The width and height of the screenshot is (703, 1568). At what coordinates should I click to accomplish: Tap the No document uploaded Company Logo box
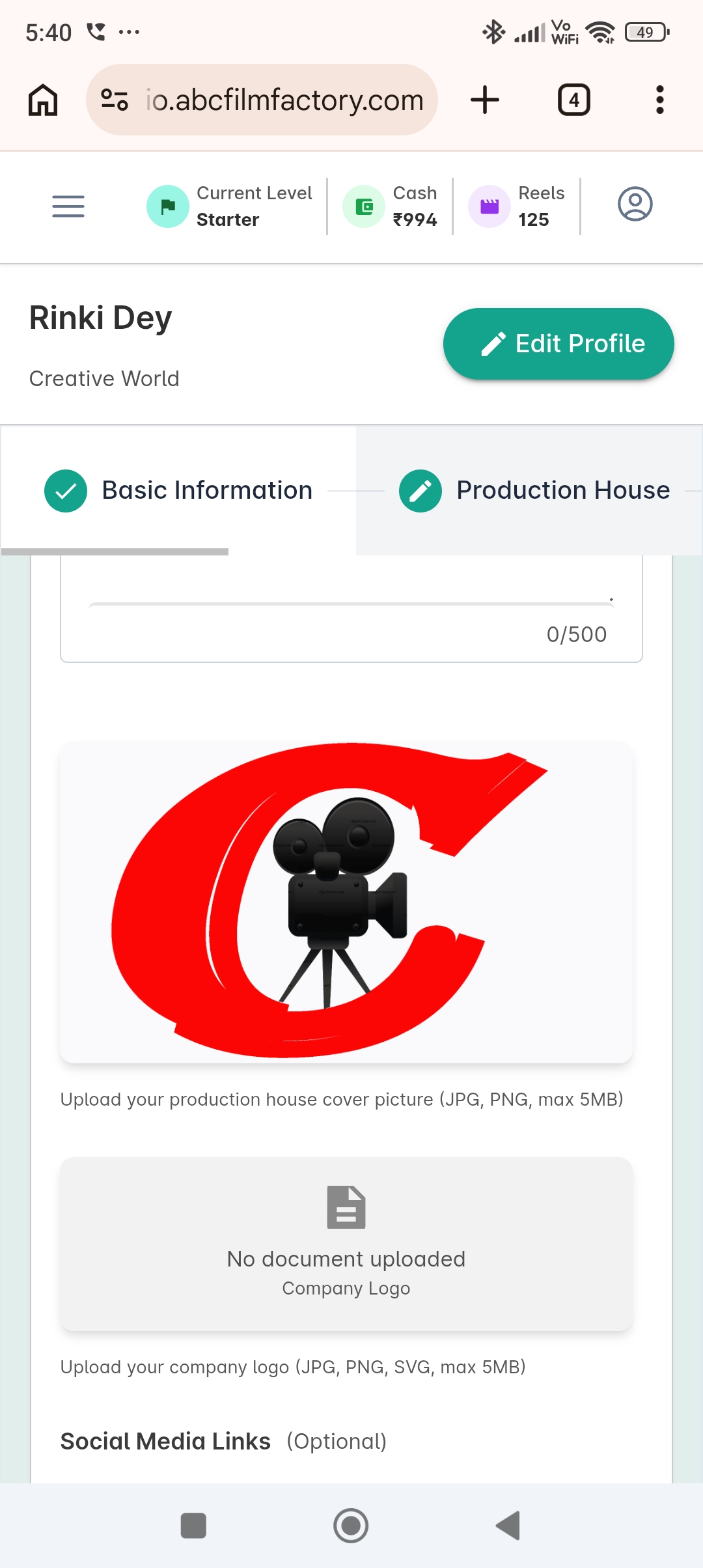click(x=346, y=1244)
